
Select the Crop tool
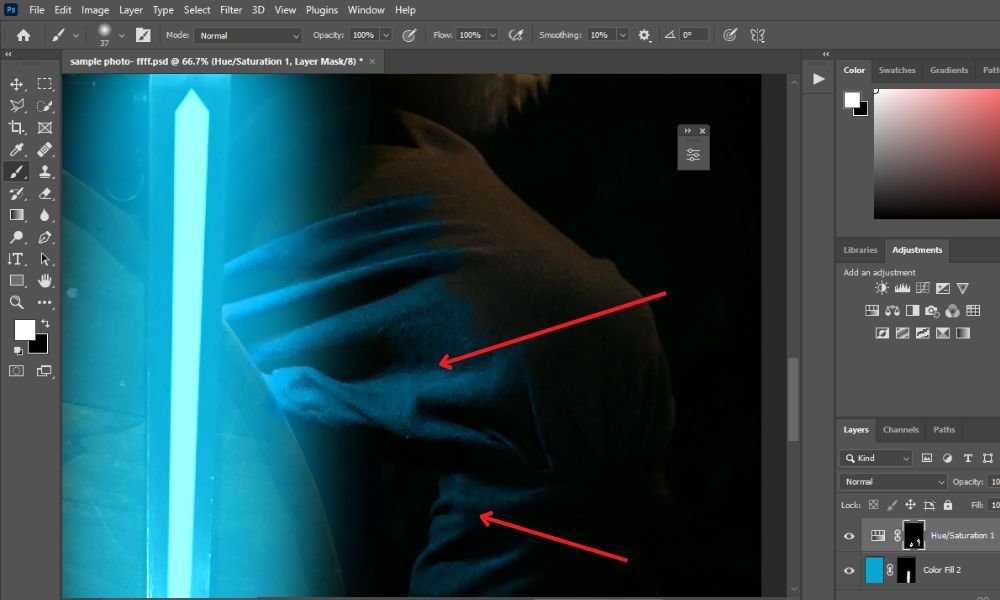(17, 128)
